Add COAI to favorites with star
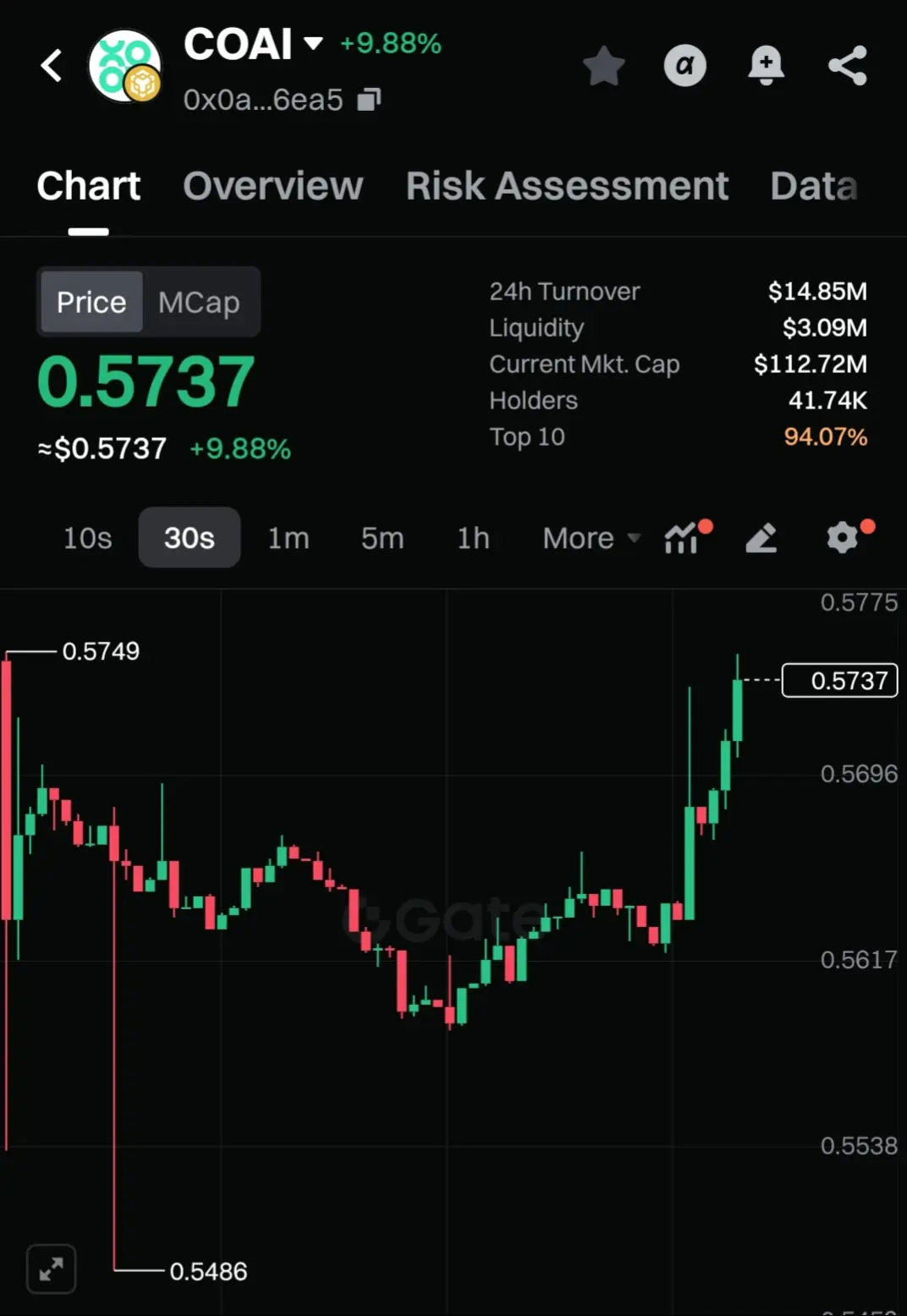 tap(604, 65)
